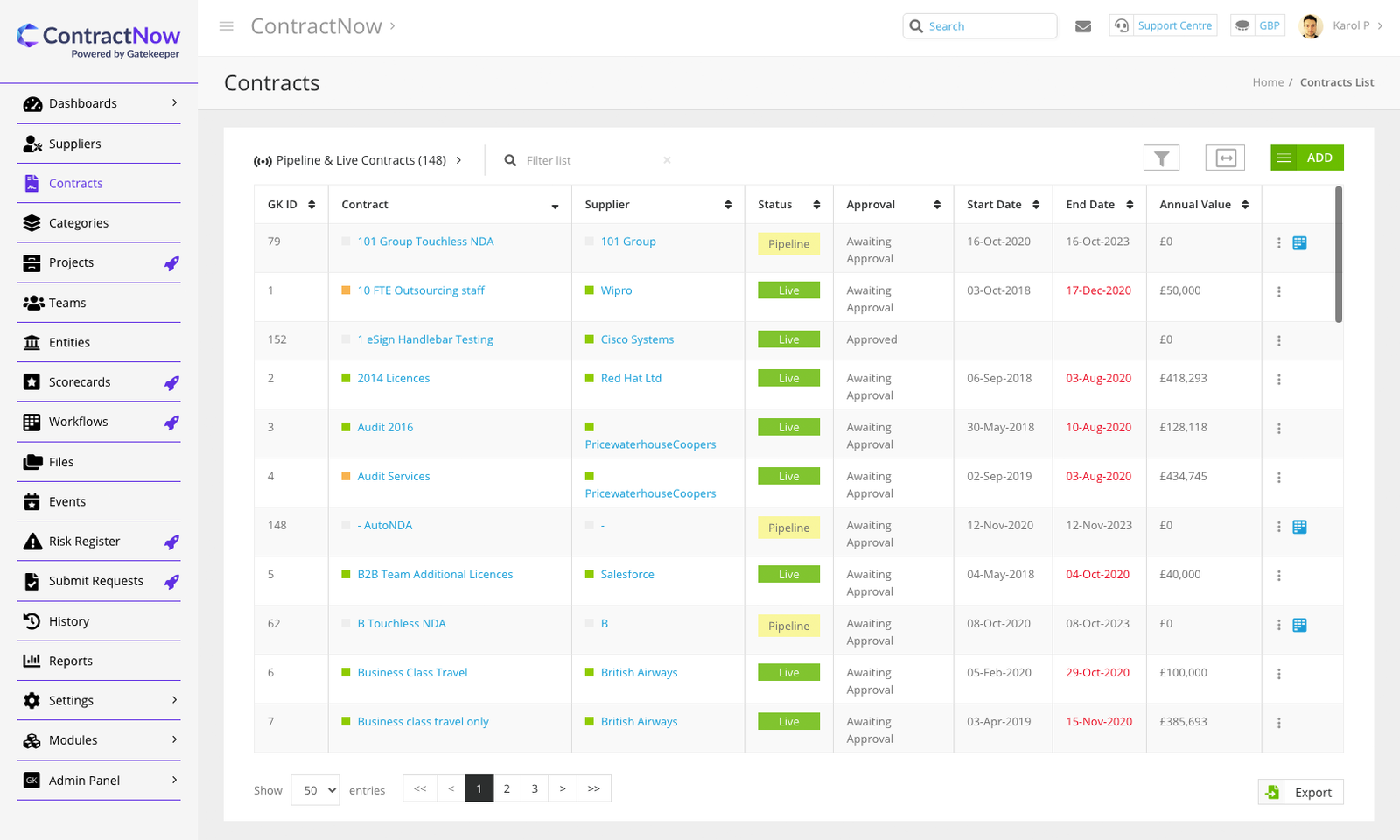Open grid icon for 101 Group Touchless NDA
The image size is (1400, 840).
click(1299, 242)
